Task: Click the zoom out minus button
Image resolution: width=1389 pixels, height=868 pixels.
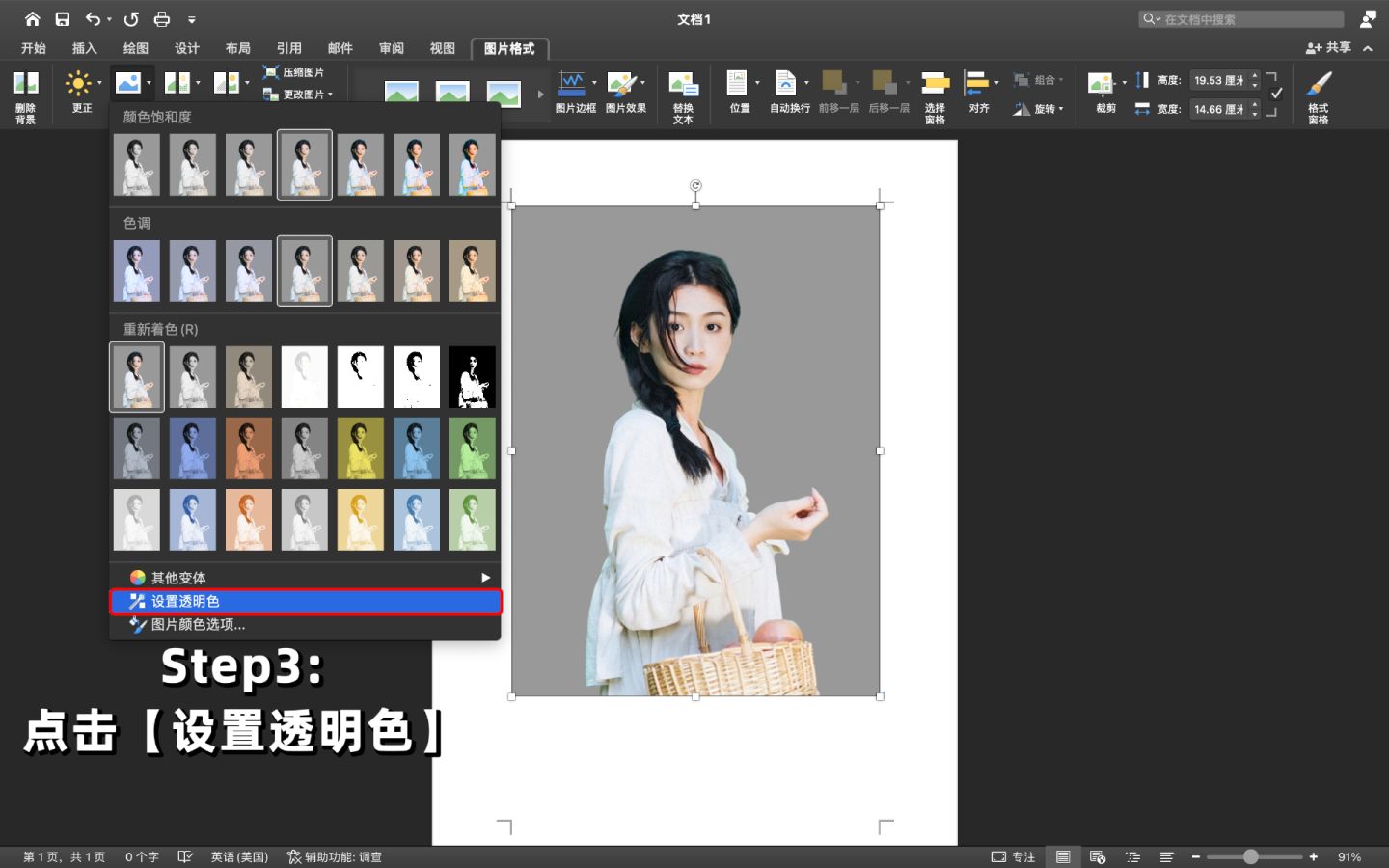Action: [x=1196, y=856]
